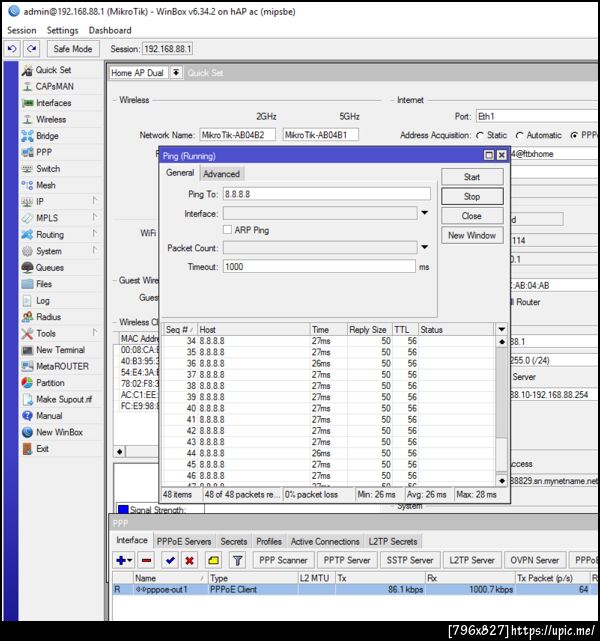The width and height of the screenshot is (600, 641).
Task: Toggle the ARP Ping checkbox
Action: click(228, 230)
